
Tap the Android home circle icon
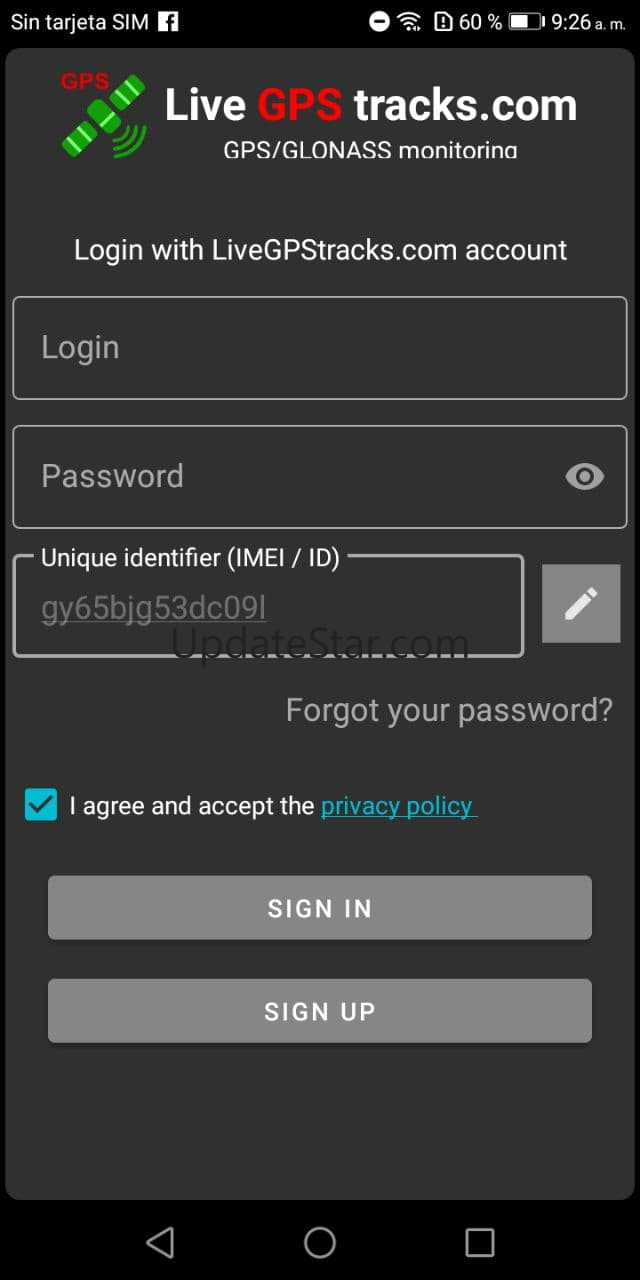pyautogui.click(x=320, y=1242)
